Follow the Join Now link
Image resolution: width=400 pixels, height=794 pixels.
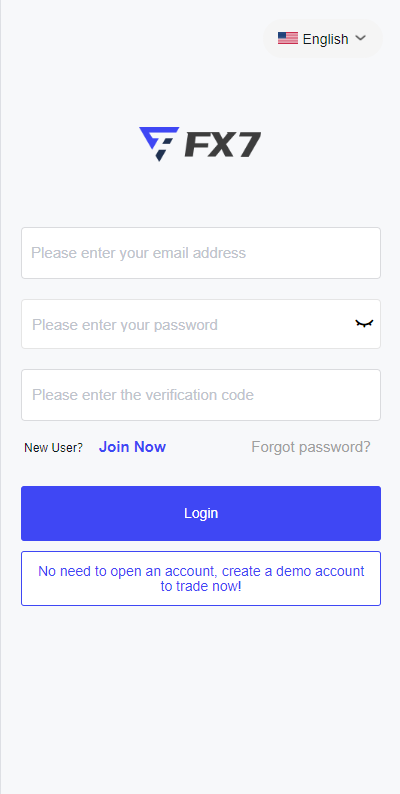132,447
